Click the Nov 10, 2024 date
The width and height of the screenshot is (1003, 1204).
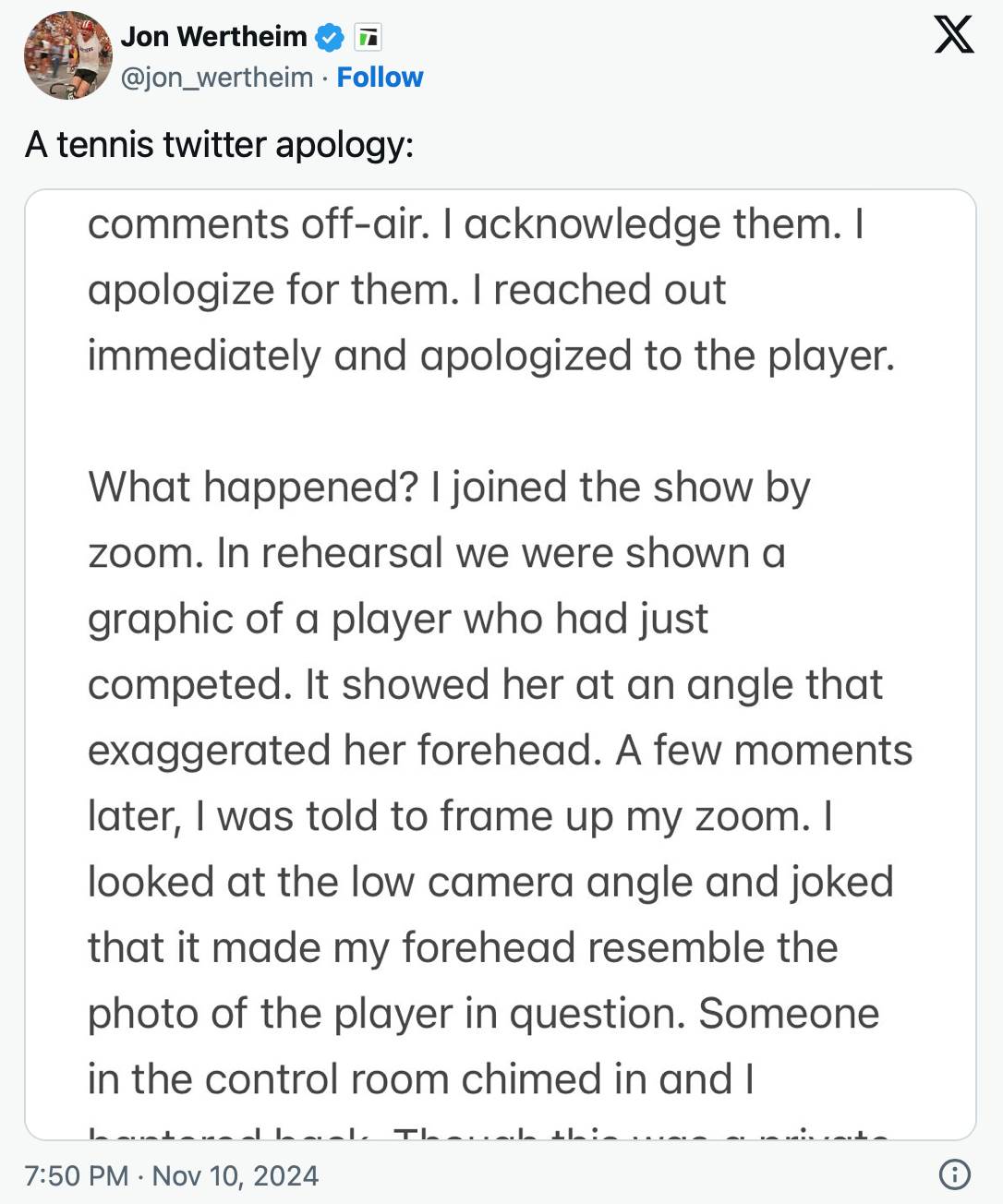[236, 1175]
